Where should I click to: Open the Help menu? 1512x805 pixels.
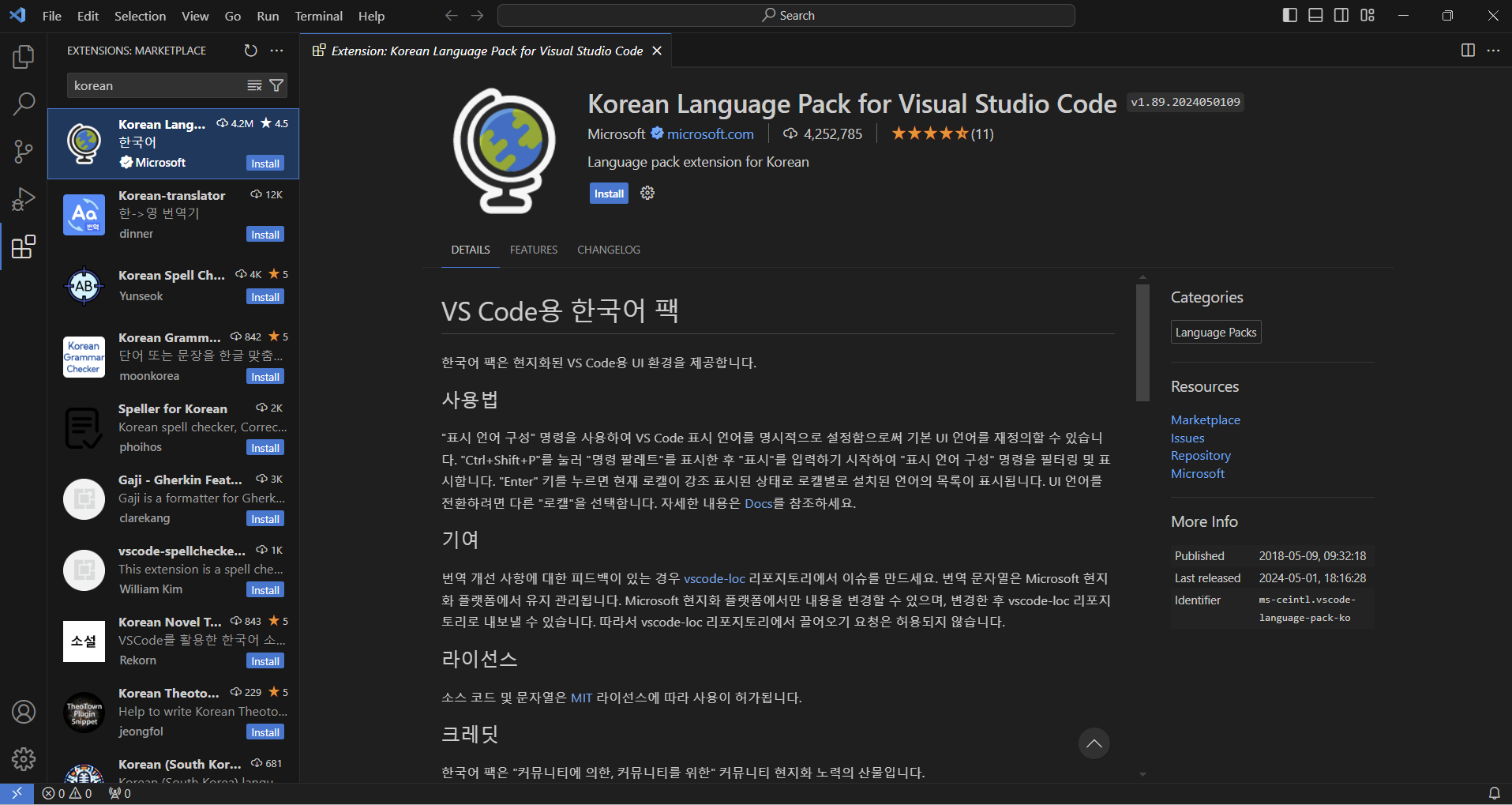(371, 16)
